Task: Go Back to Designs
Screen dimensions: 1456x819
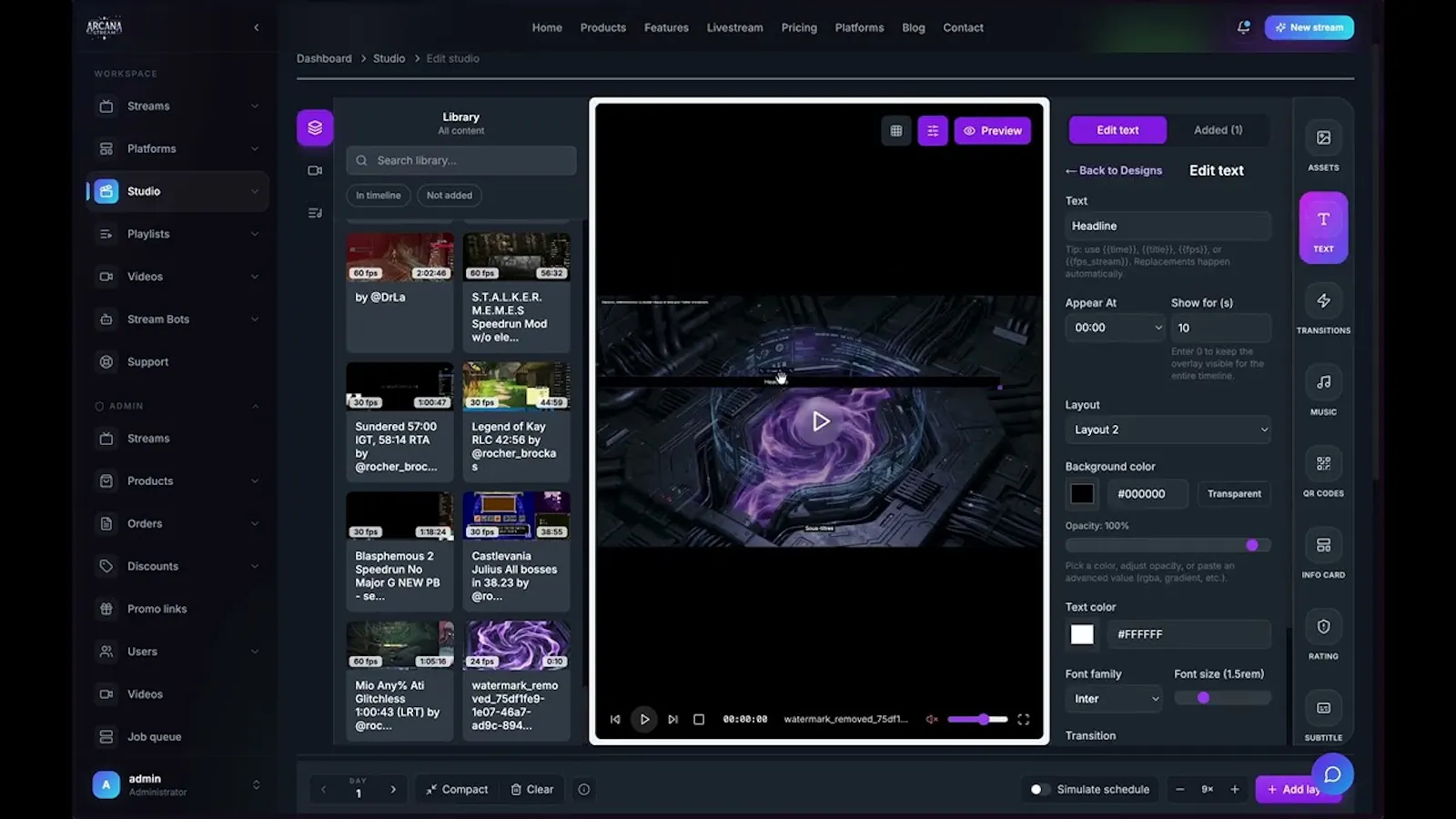Action: point(1114,170)
